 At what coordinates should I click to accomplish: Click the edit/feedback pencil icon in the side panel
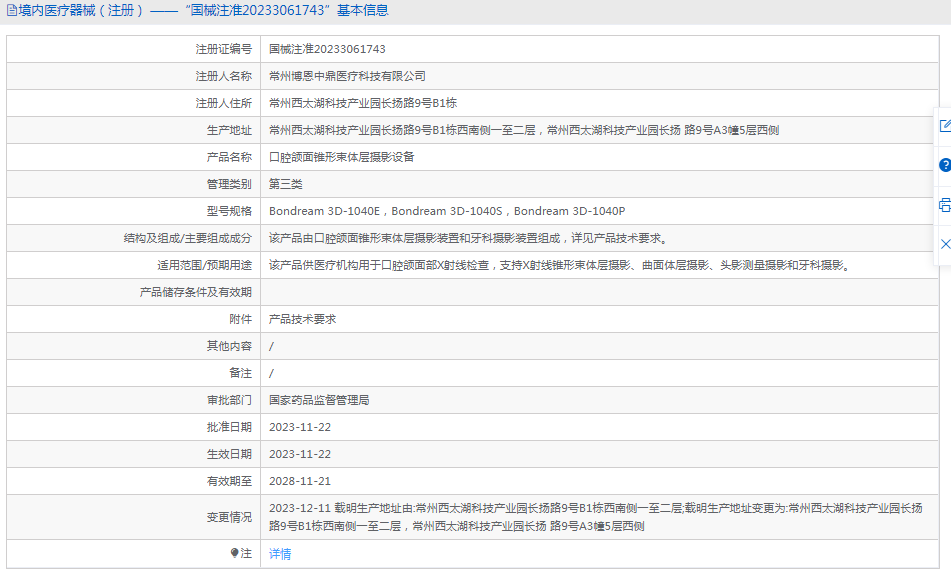(945, 126)
